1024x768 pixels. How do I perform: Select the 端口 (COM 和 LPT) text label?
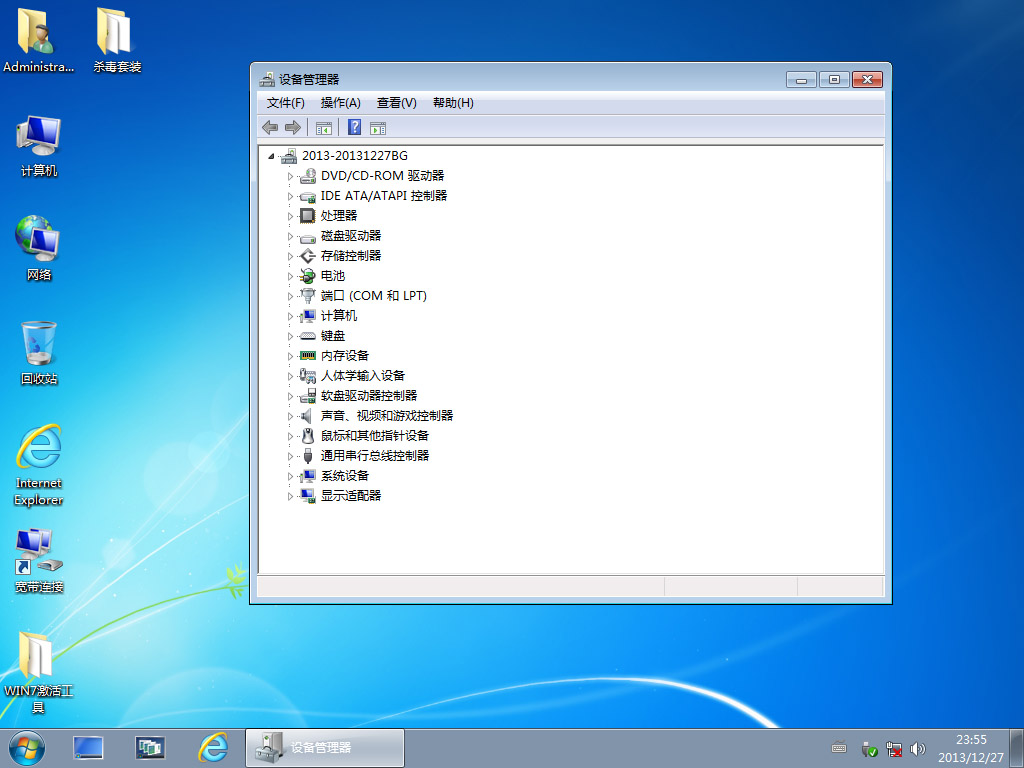374,296
